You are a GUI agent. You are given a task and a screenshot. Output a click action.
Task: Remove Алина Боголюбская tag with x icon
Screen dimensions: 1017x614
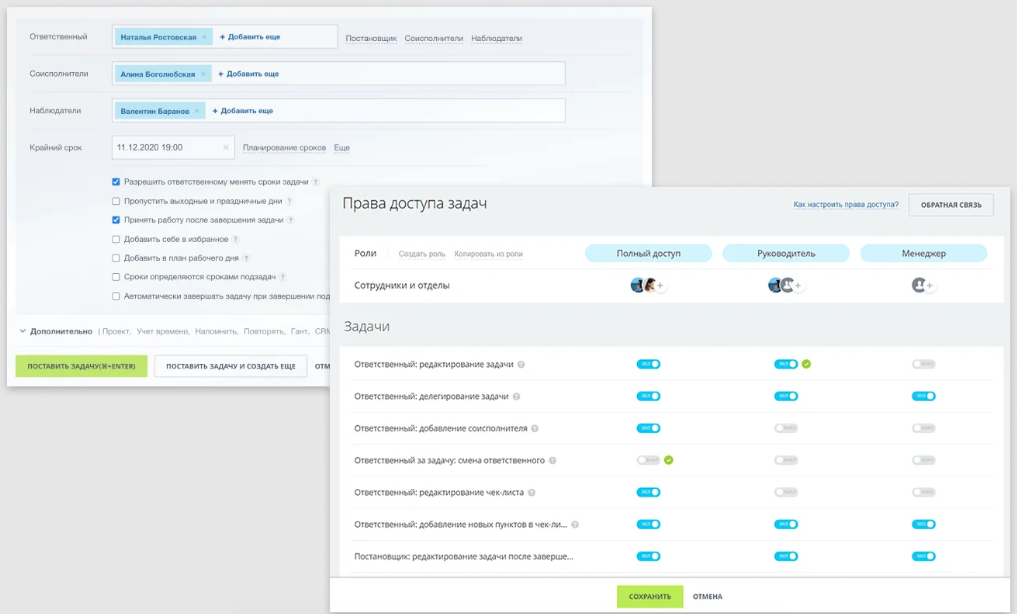pyautogui.click(x=203, y=74)
